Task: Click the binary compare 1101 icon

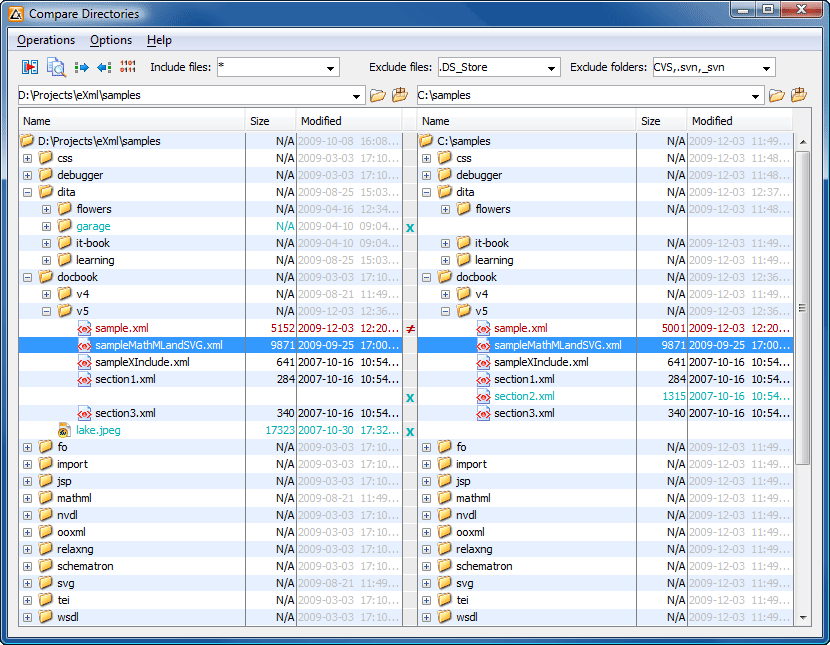Action: click(128, 67)
